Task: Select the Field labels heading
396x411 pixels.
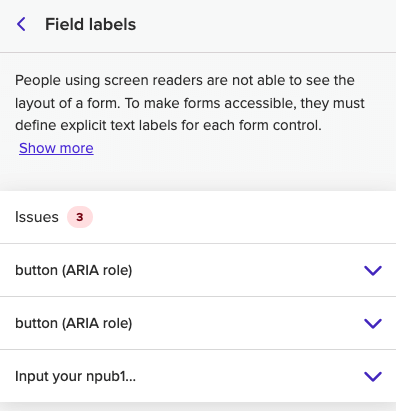Action: tap(90, 24)
